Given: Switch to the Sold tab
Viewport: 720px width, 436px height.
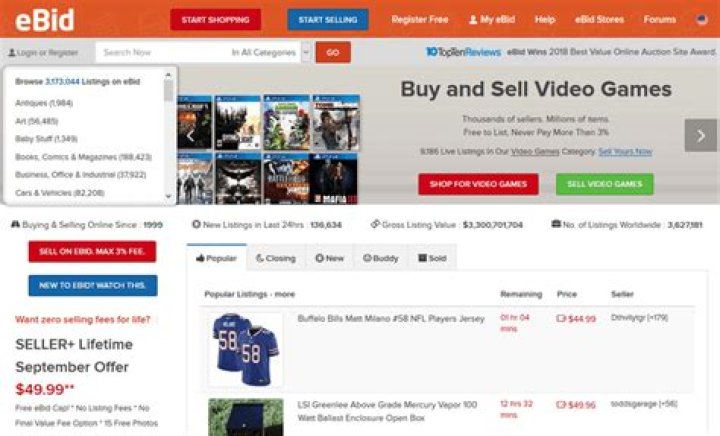Looking at the screenshot, I should point(433,258).
